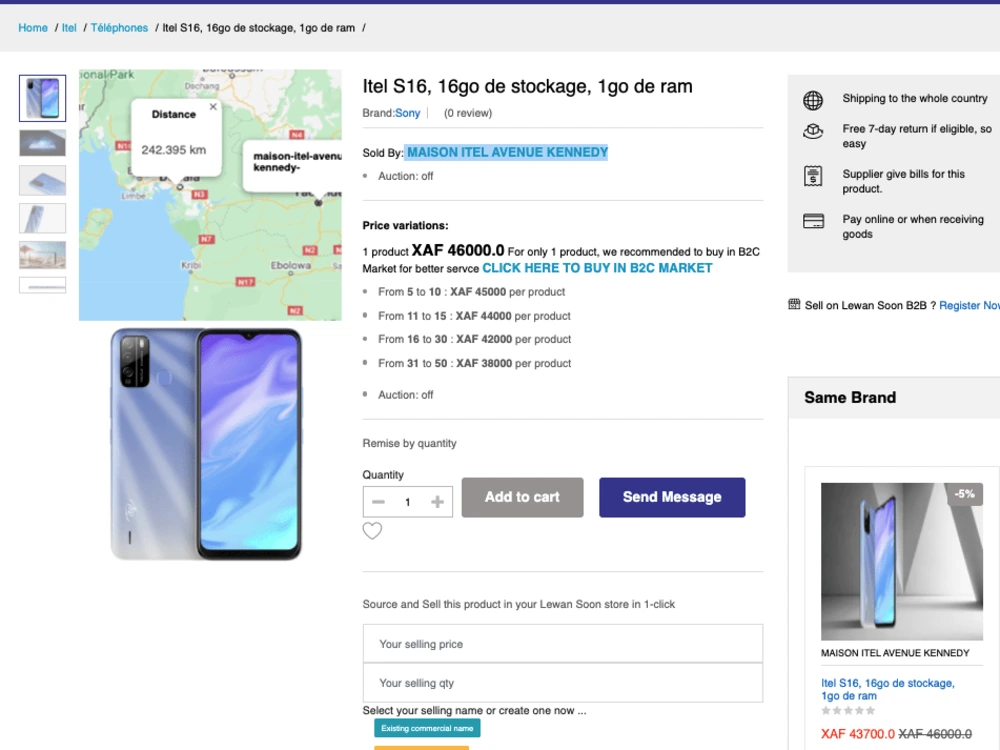This screenshot has height=750, width=1000.
Task: Click Send Message button
Action: [x=672, y=497]
